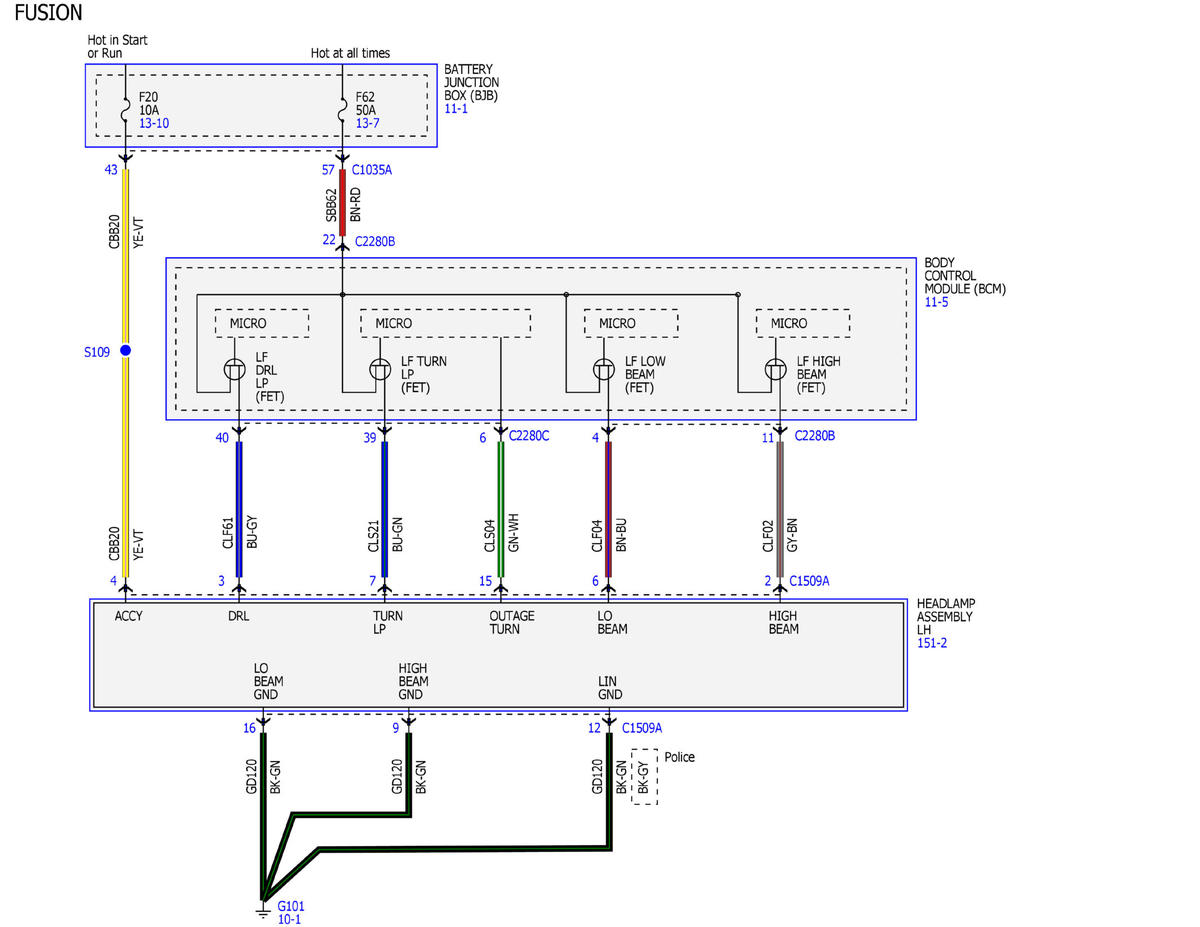The width and height of the screenshot is (1200, 927).
Task: Click the G101 ground symbol
Action: coord(263,912)
